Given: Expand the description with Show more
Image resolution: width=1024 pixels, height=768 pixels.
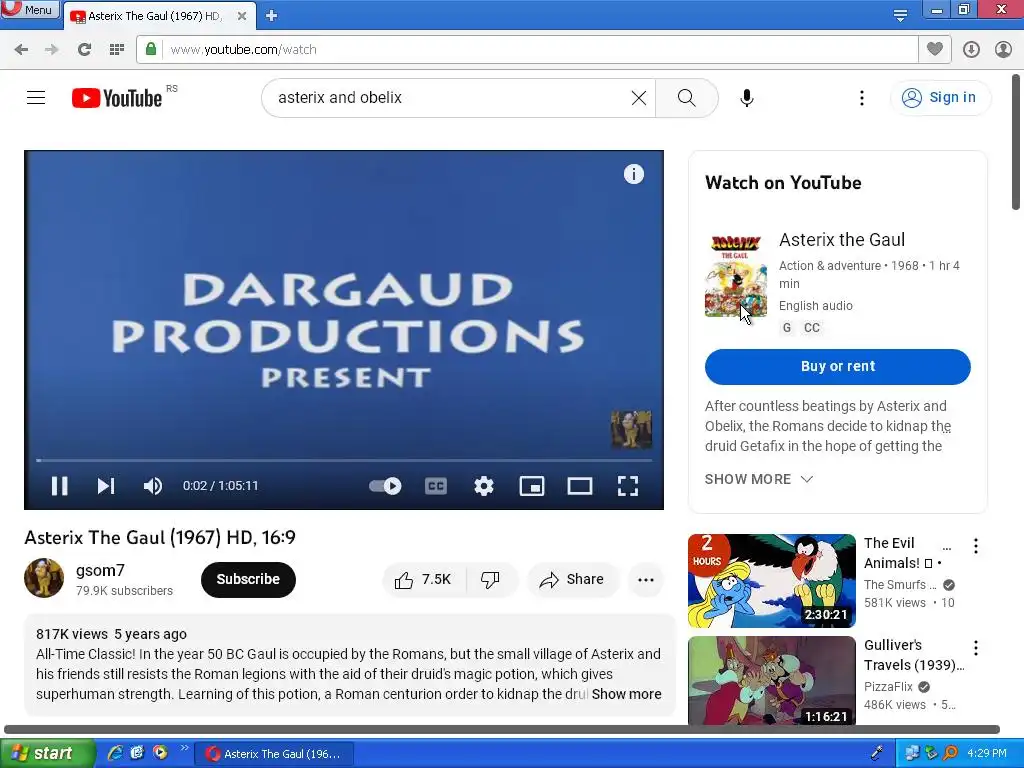Looking at the screenshot, I should pyautogui.click(x=626, y=694).
